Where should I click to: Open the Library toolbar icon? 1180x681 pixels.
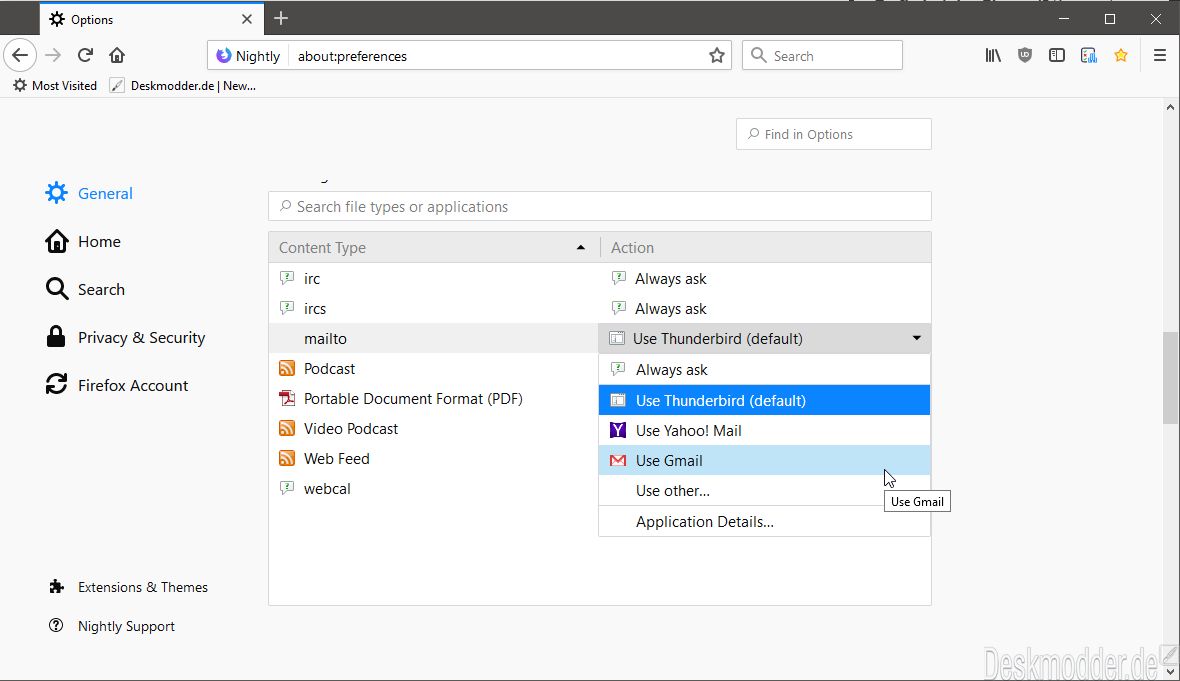coord(993,55)
